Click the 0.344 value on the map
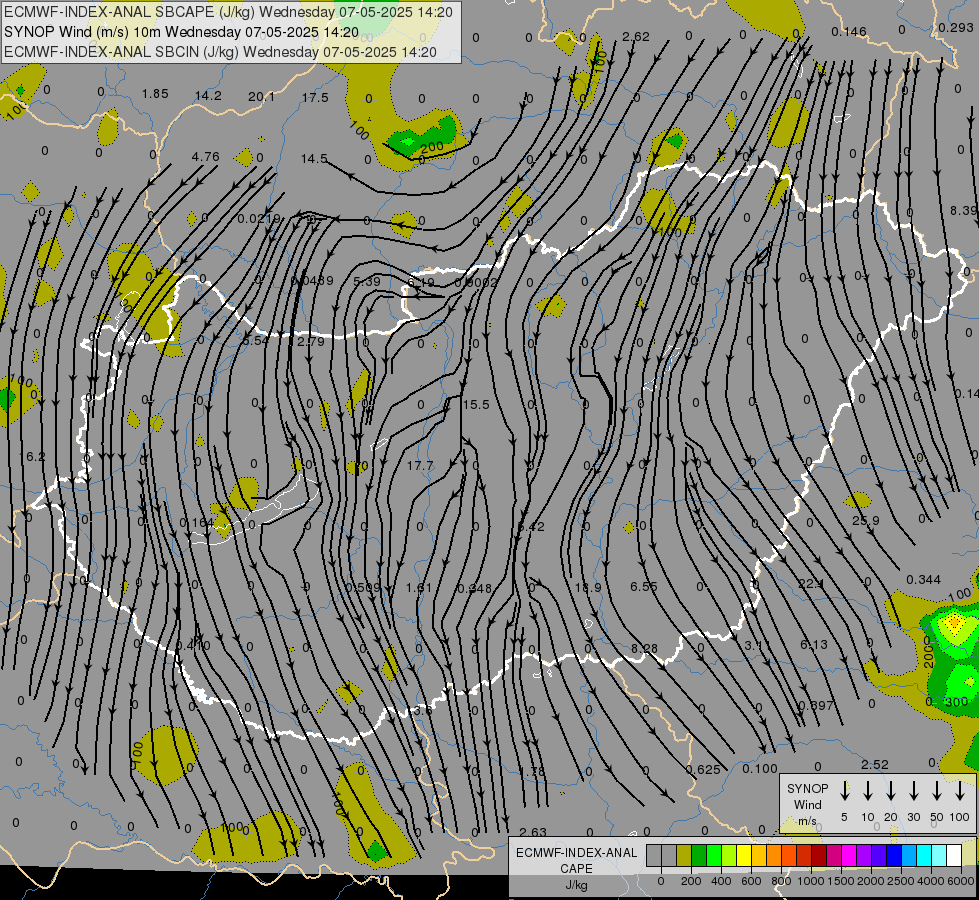Screen dimensions: 979x900 click(x=923, y=580)
